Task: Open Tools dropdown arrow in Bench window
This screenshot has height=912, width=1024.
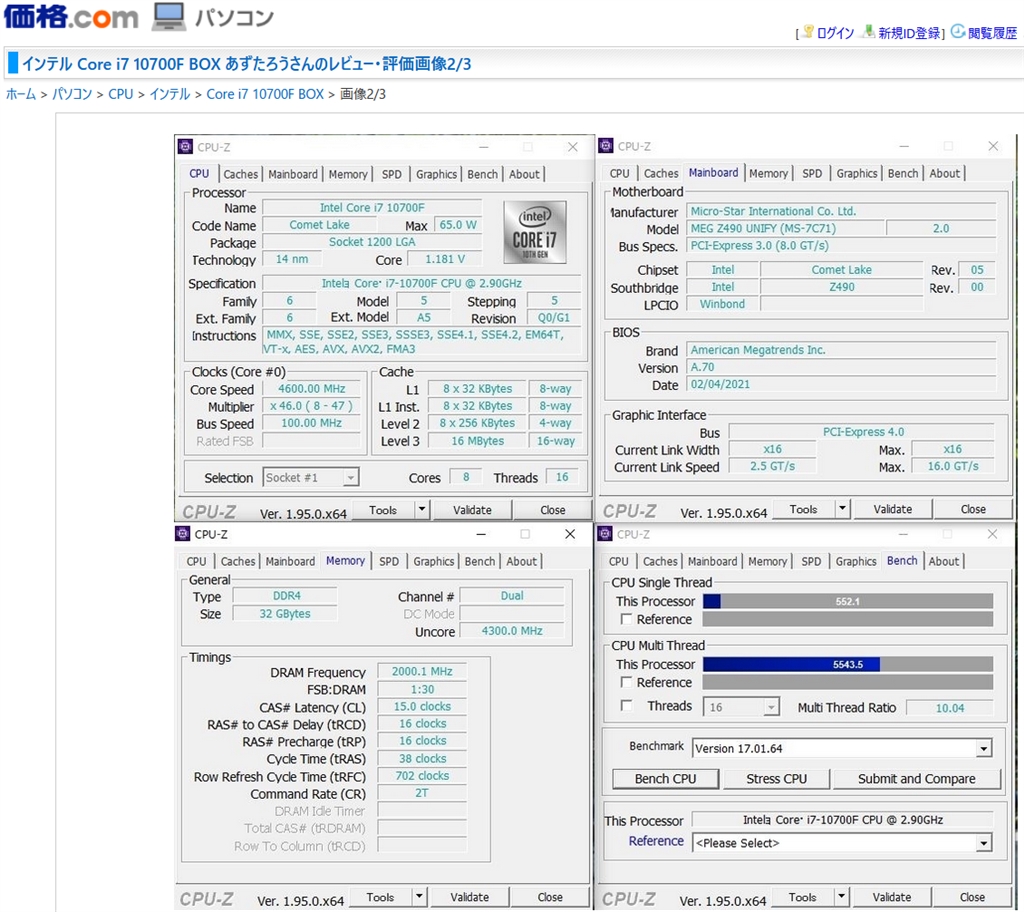Action: tap(841, 897)
